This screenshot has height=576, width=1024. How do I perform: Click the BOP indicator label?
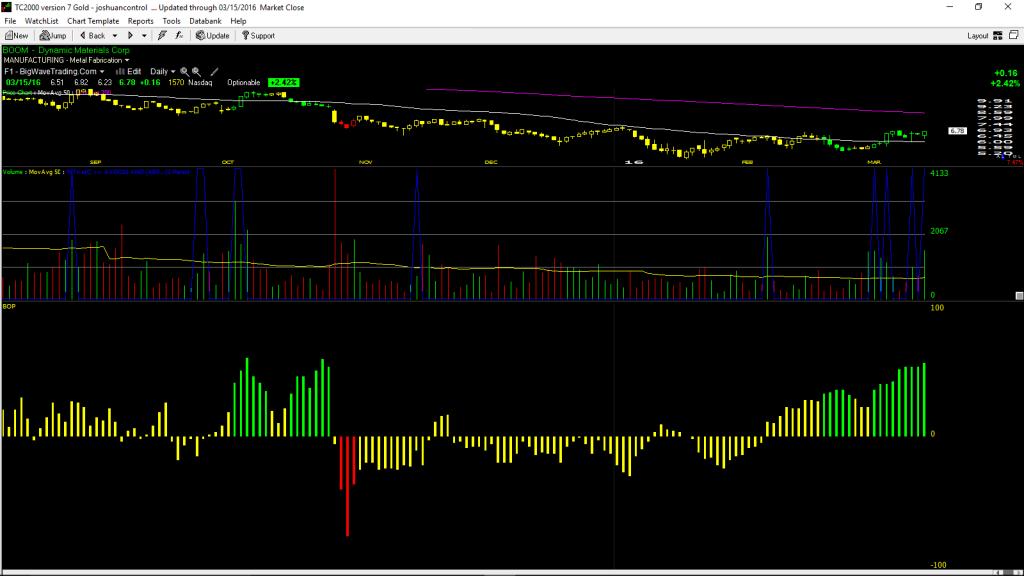pyautogui.click(x=9, y=306)
